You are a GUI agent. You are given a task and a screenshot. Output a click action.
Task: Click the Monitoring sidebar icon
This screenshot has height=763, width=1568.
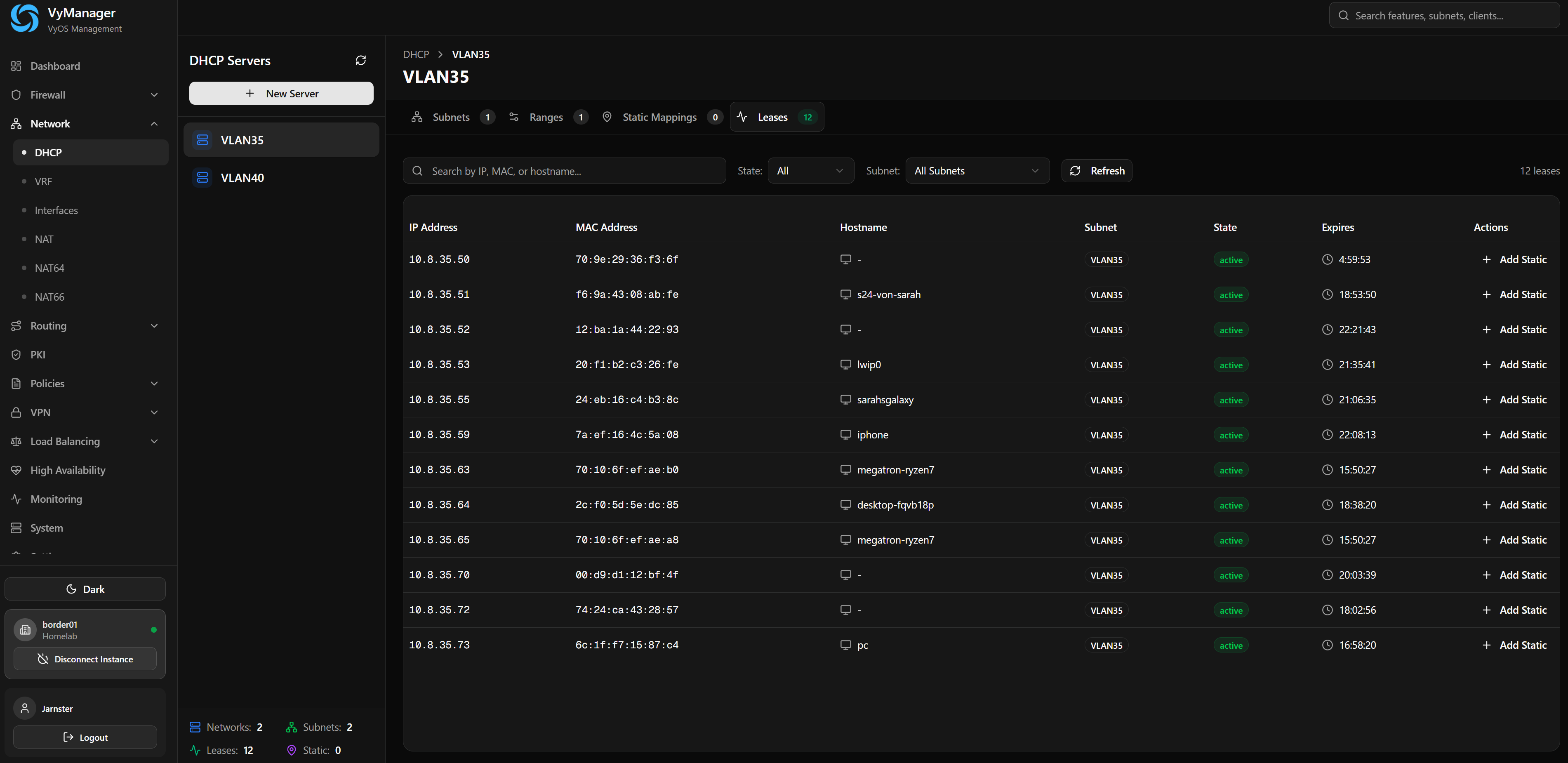pos(16,499)
